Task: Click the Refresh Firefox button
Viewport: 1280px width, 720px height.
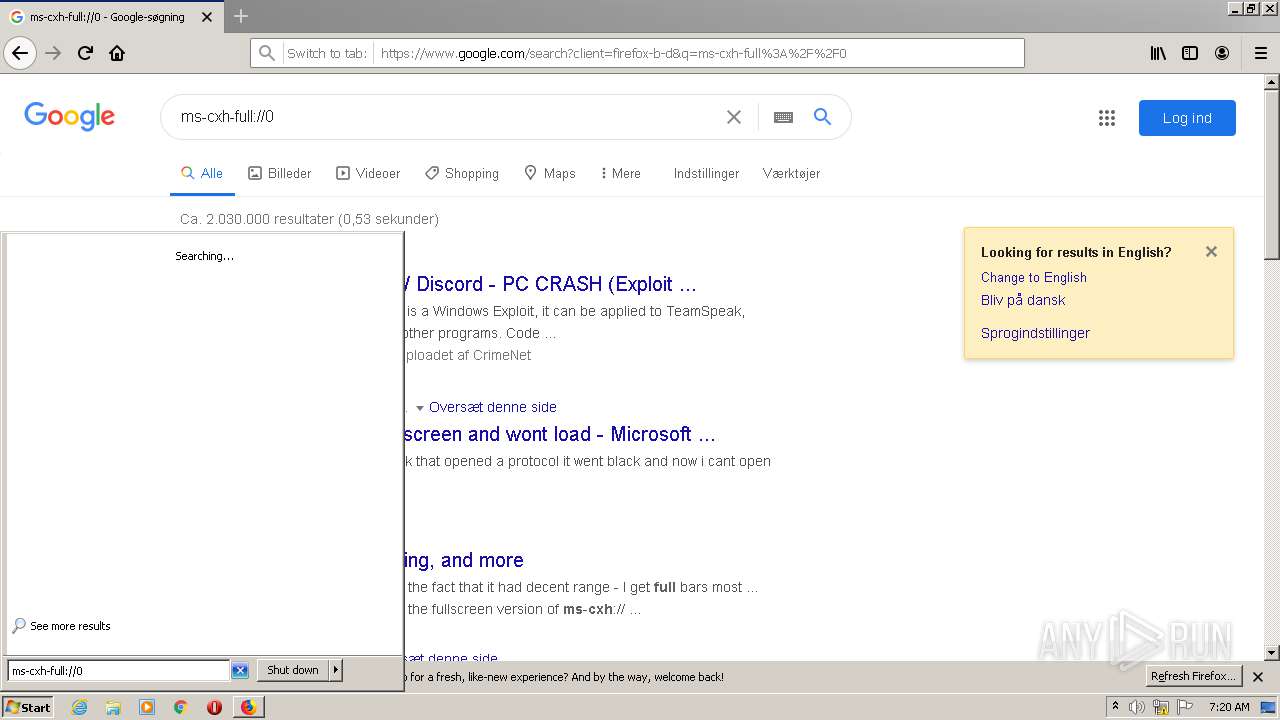Action: click(x=1193, y=676)
